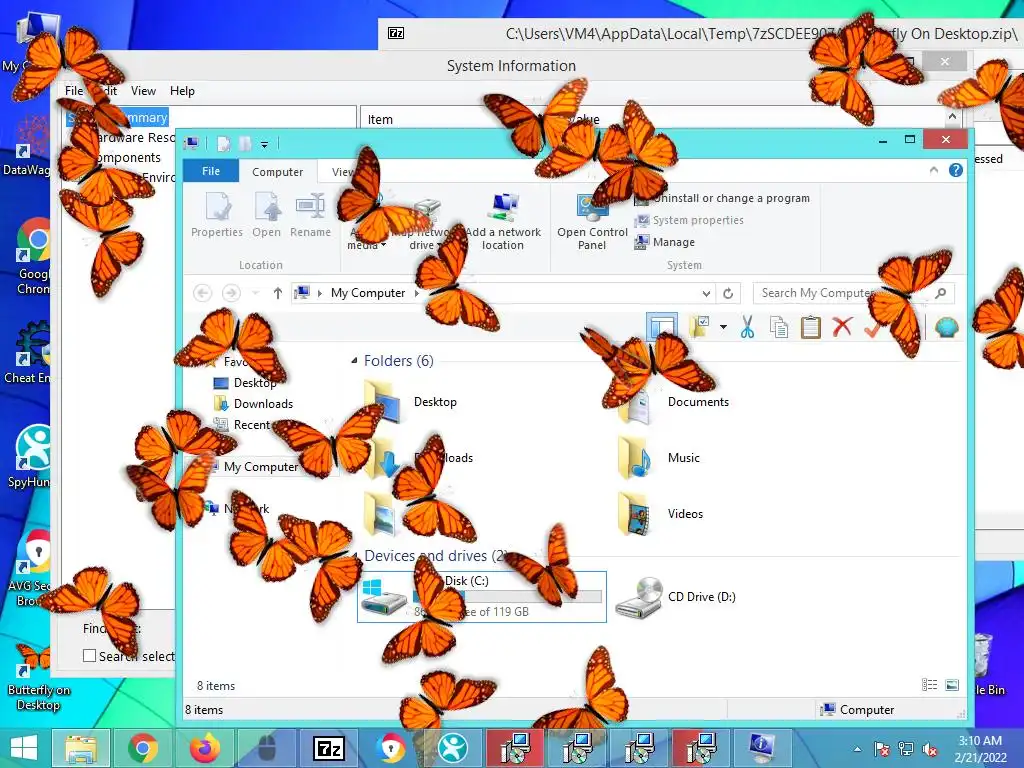Select Recent in navigation pane

coord(242,424)
